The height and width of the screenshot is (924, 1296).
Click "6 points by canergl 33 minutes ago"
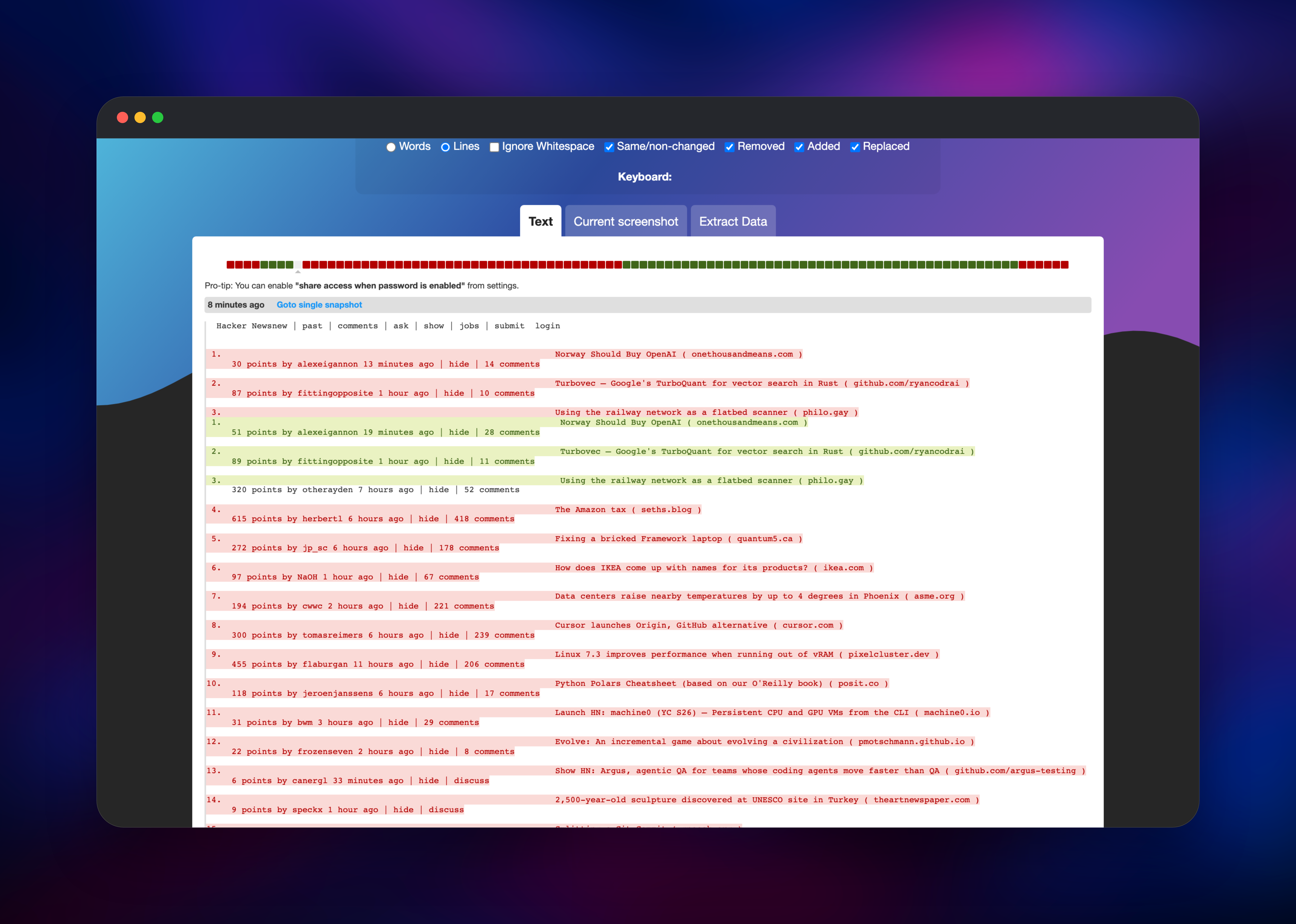[318, 781]
